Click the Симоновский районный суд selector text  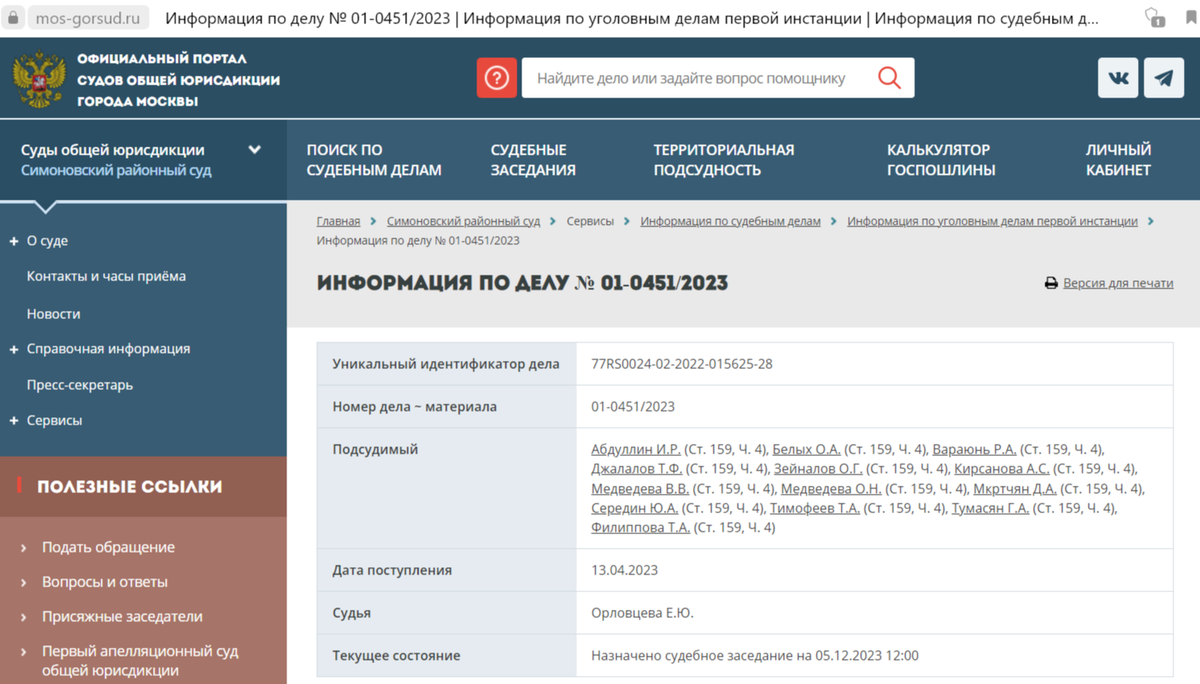click(x=116, y=170)
